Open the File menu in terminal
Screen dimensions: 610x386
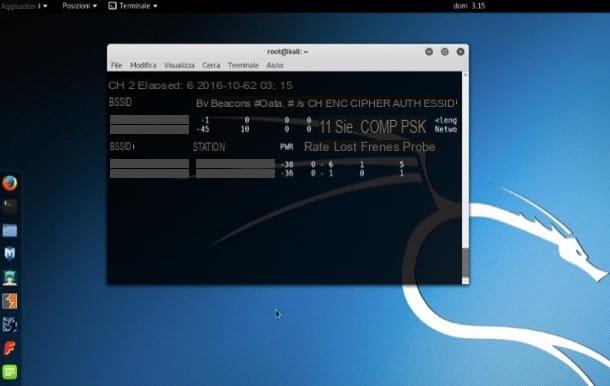(x=116, y=65)
